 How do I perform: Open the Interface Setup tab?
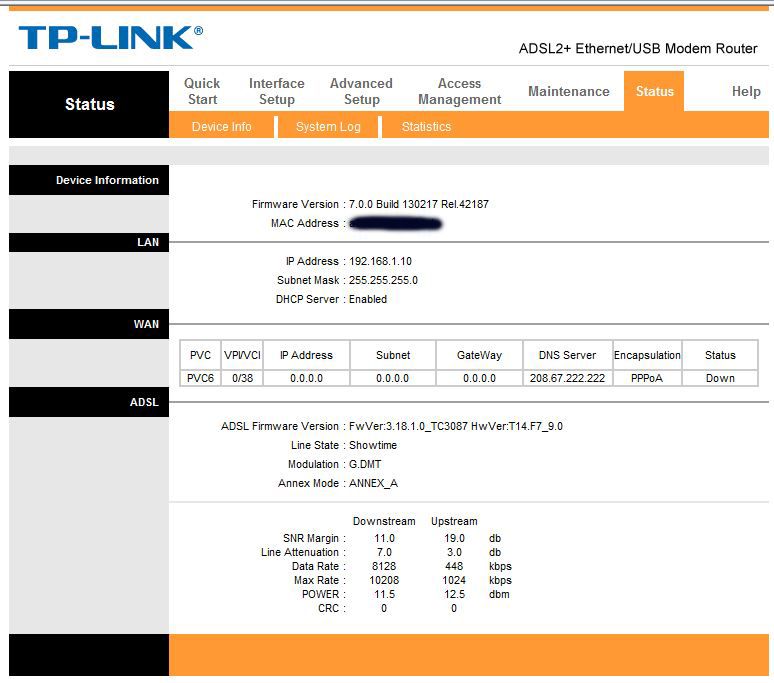pos(276,91)
